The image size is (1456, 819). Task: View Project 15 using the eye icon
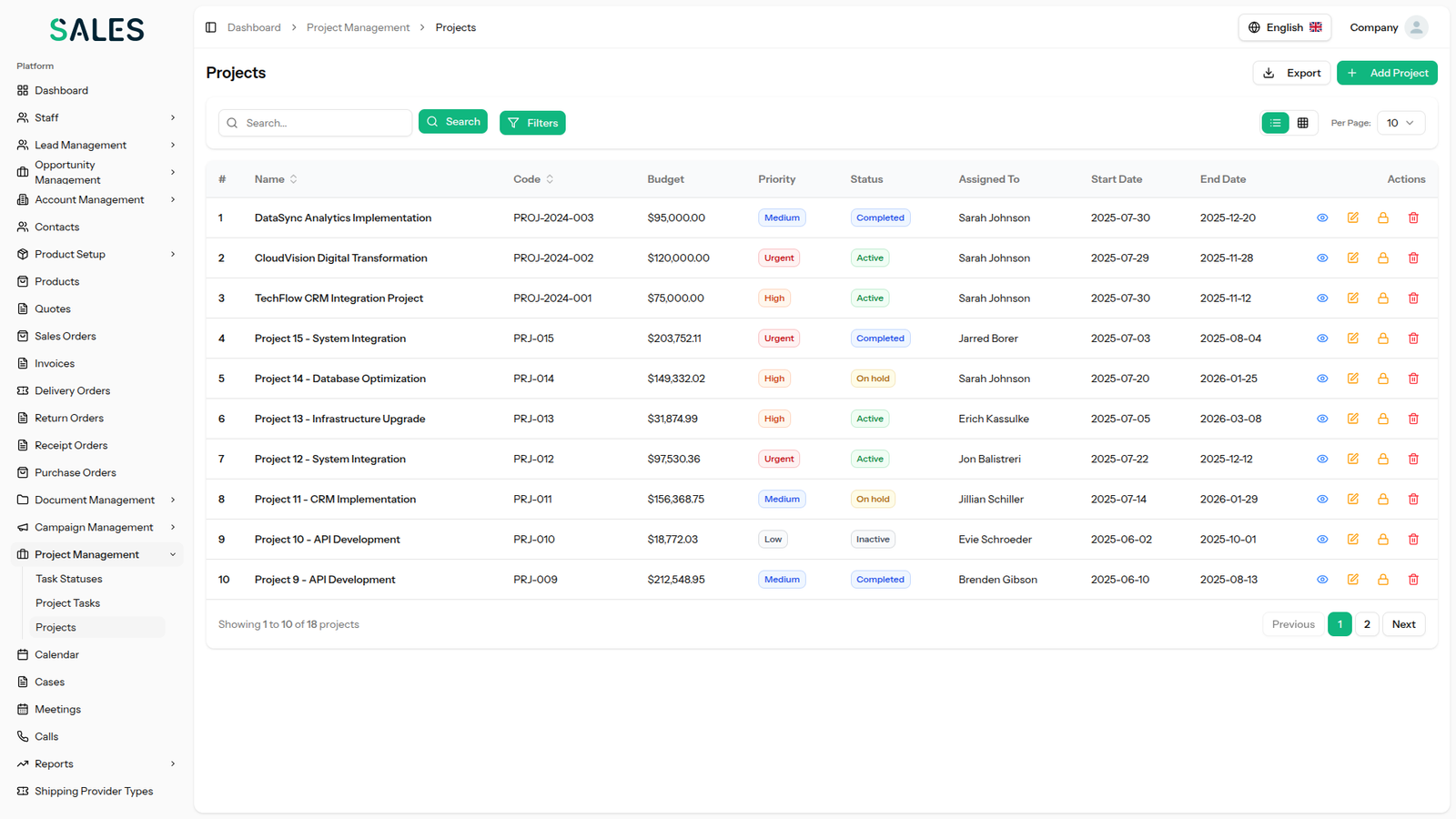pos(1322,339)
